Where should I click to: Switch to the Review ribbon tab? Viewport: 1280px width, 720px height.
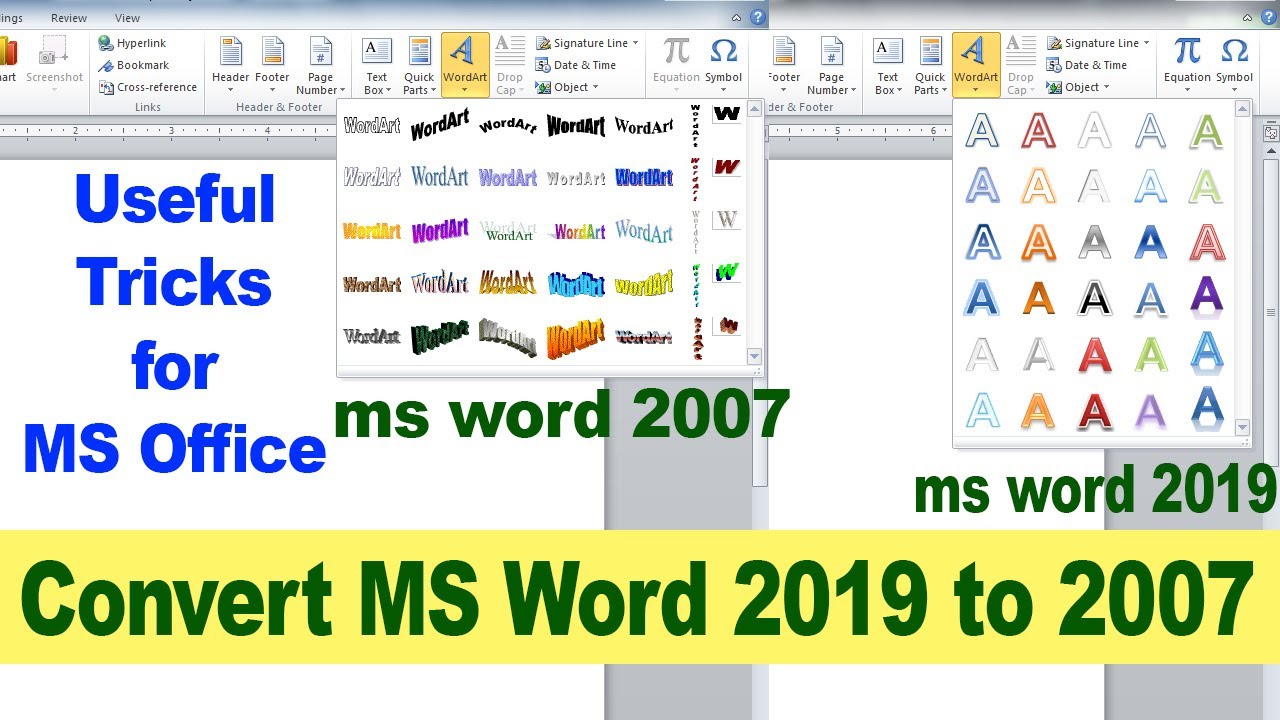pyautogui.click(x=69, y=18)
